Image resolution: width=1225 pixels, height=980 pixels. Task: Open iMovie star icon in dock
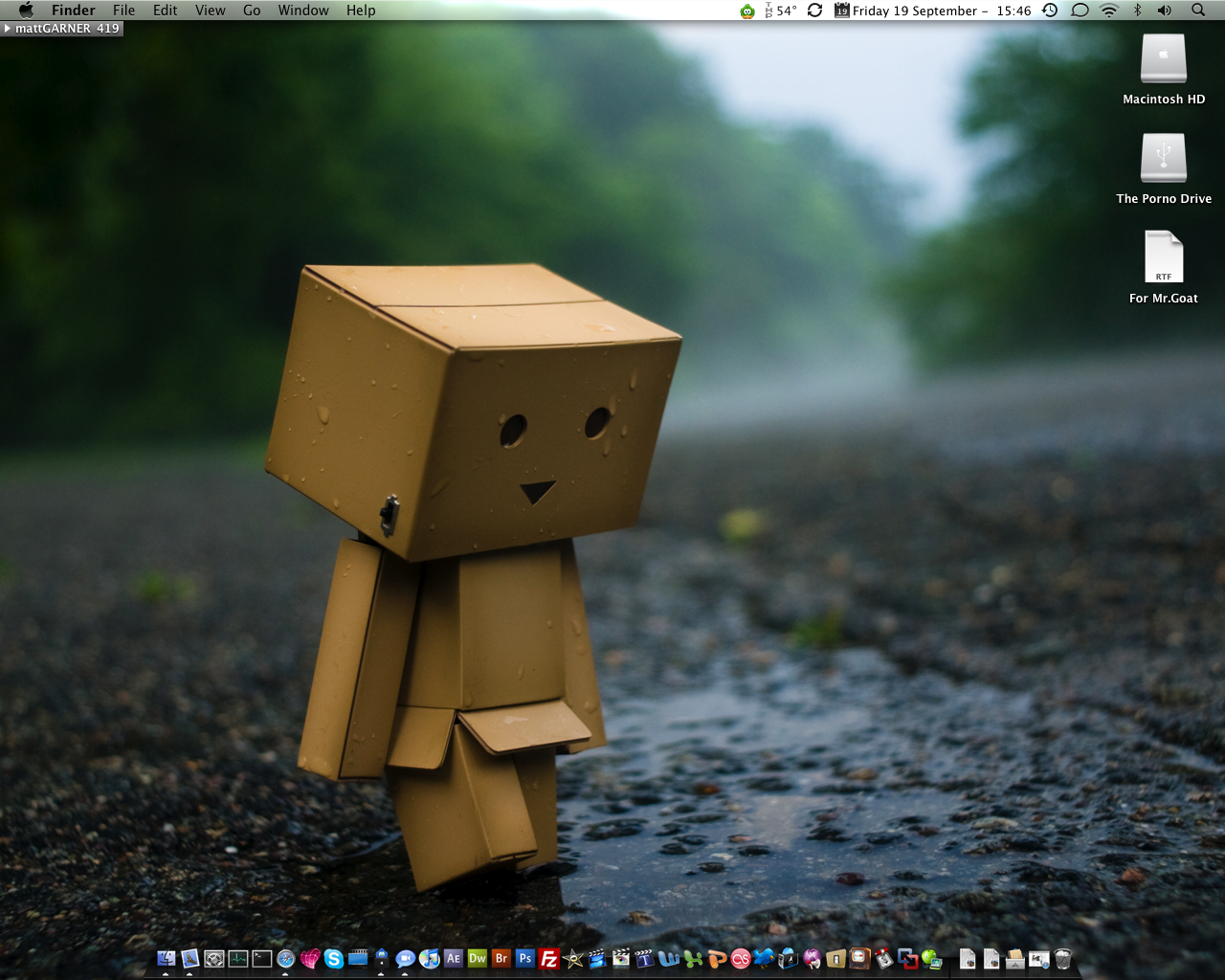pyautogui.click(x=573, y=958)
